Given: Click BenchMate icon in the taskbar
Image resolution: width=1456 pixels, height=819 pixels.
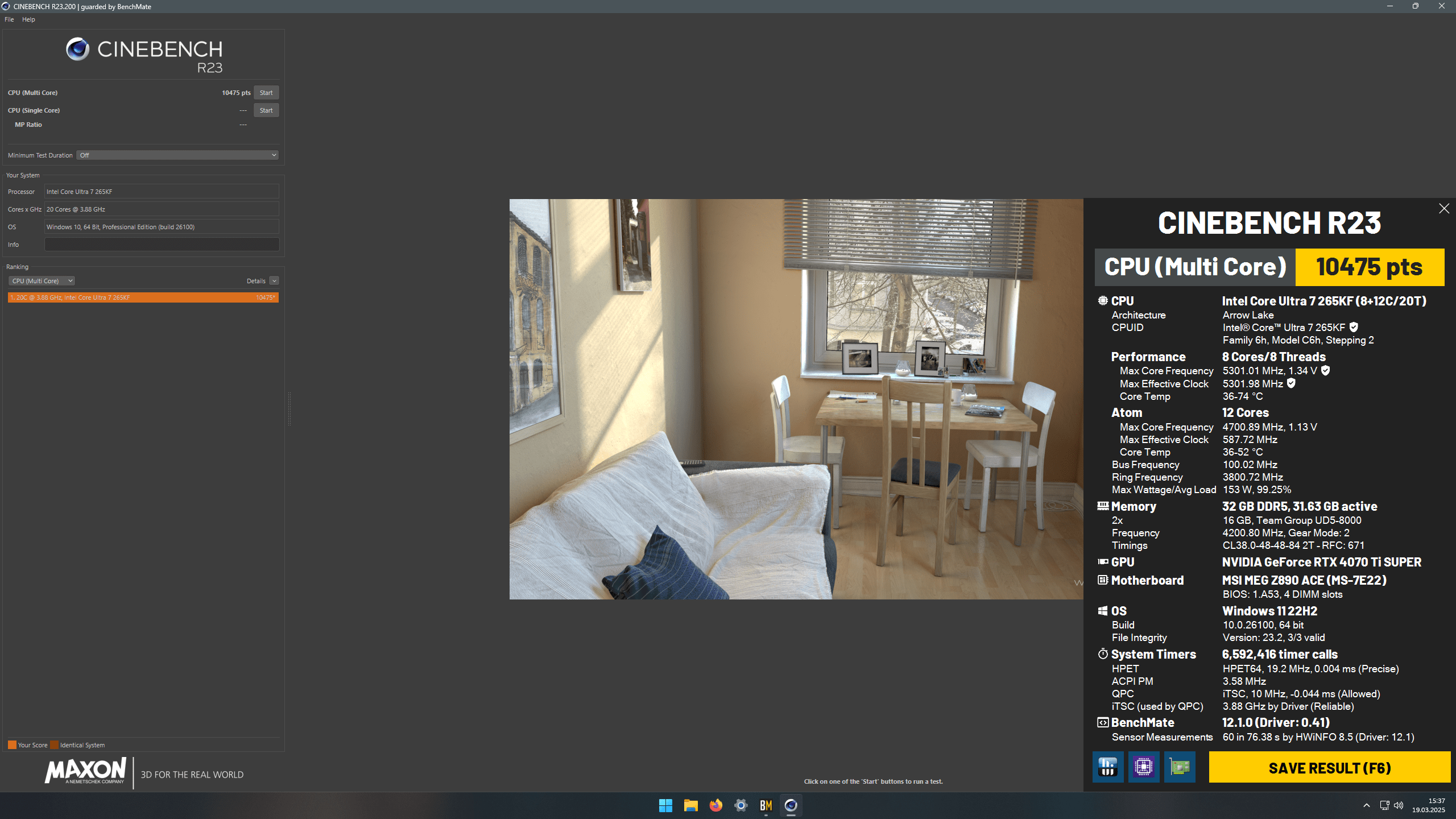Looking at the screenshot, I should [766, 805].
